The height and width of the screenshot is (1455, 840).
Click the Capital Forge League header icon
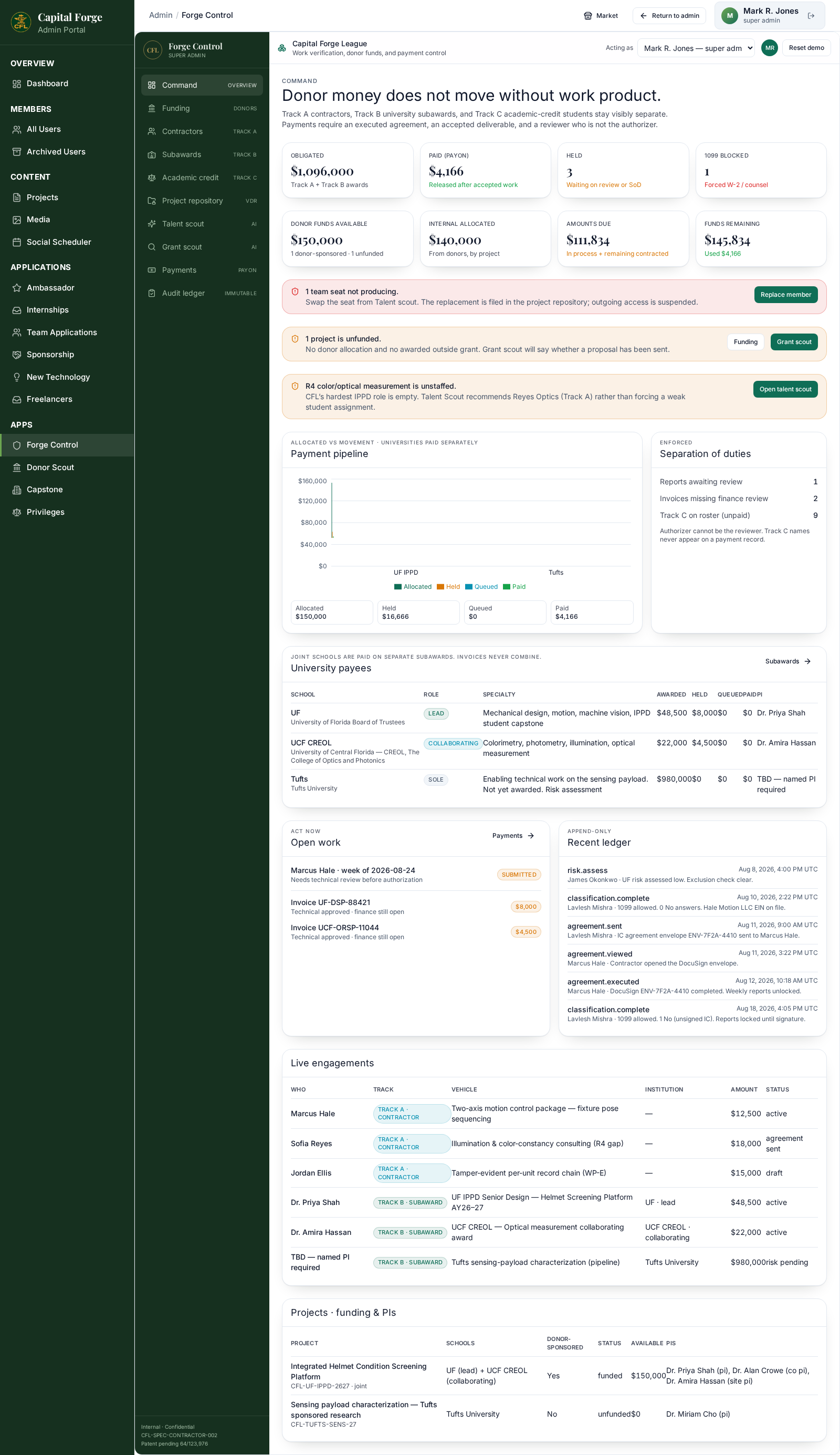click(x=282, y=48)
